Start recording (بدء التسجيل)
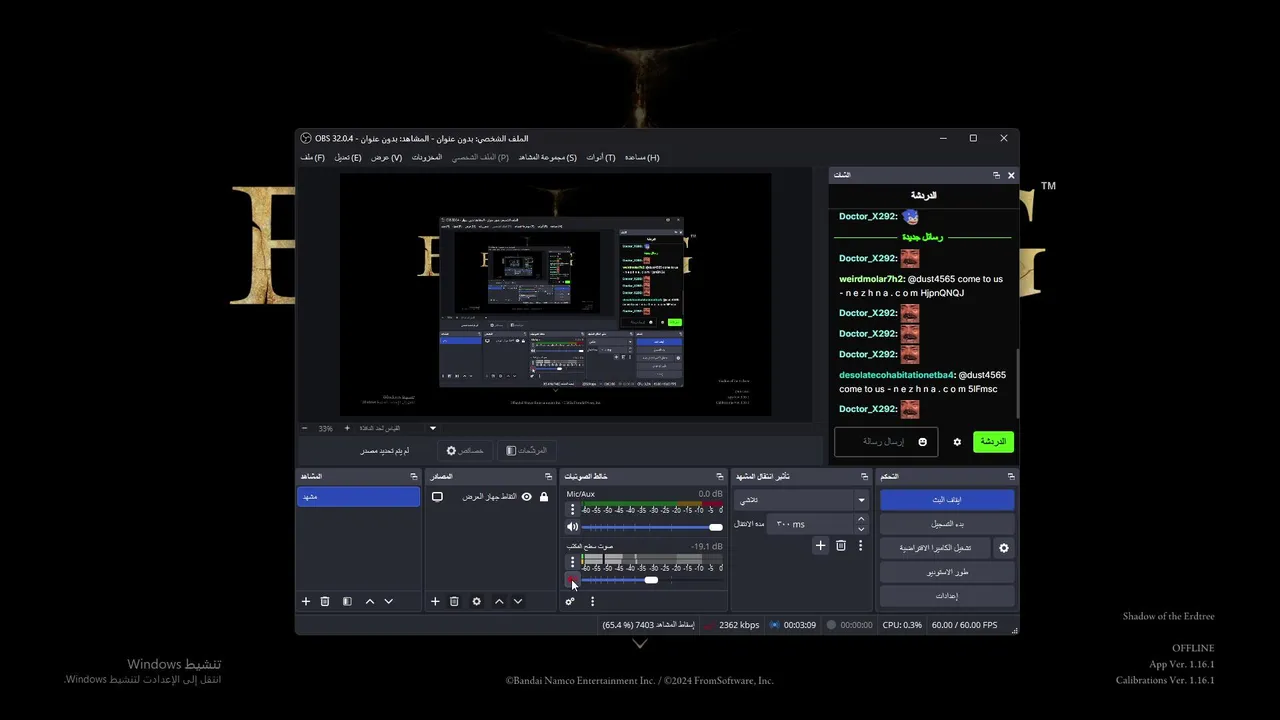The width and height of the screenshot is (1280, 720). tap(947, 524)
